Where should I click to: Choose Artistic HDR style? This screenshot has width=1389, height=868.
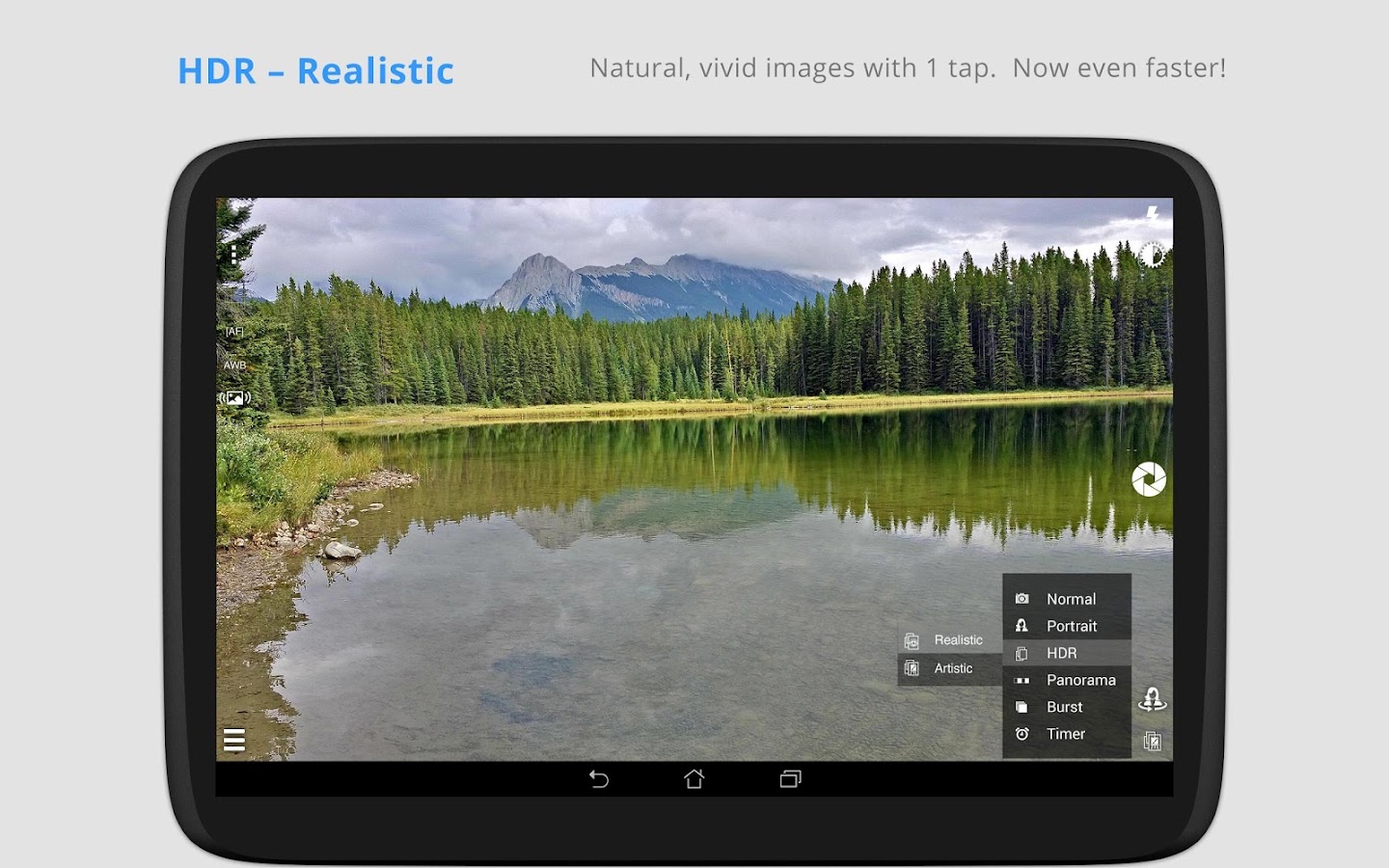[x=950, y=668]
